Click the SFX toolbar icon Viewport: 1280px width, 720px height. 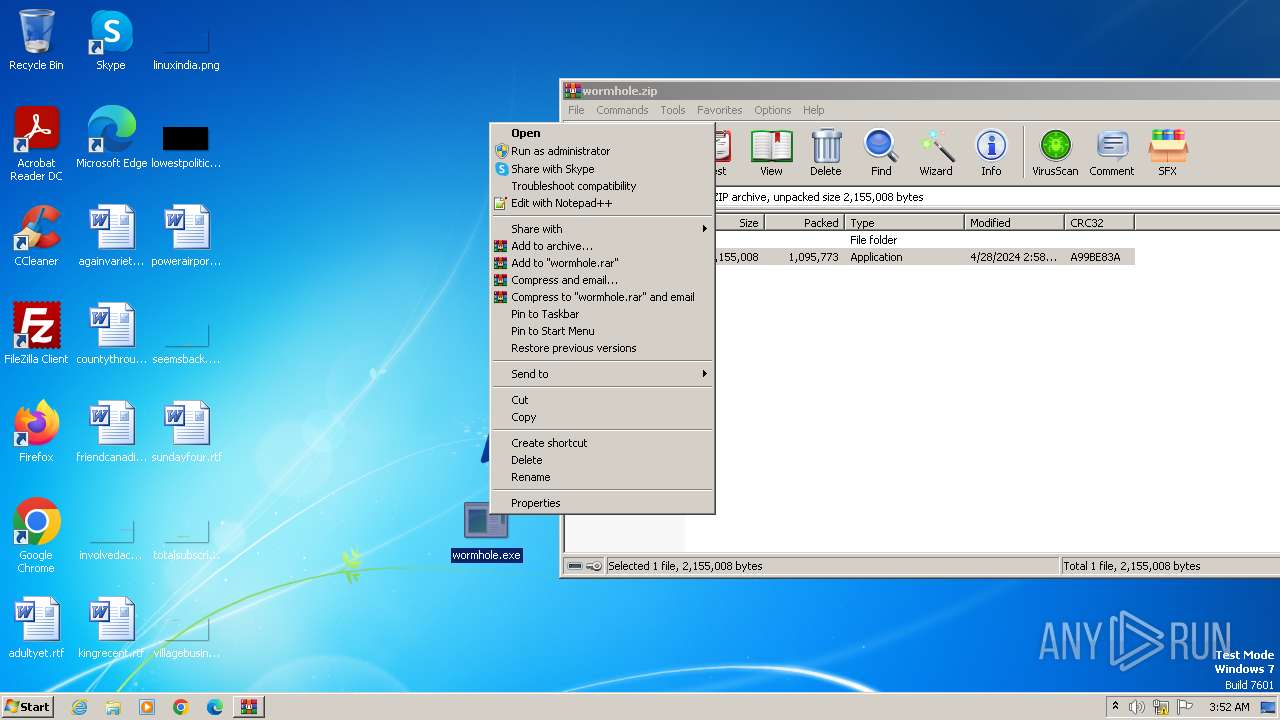point(1167,153)
